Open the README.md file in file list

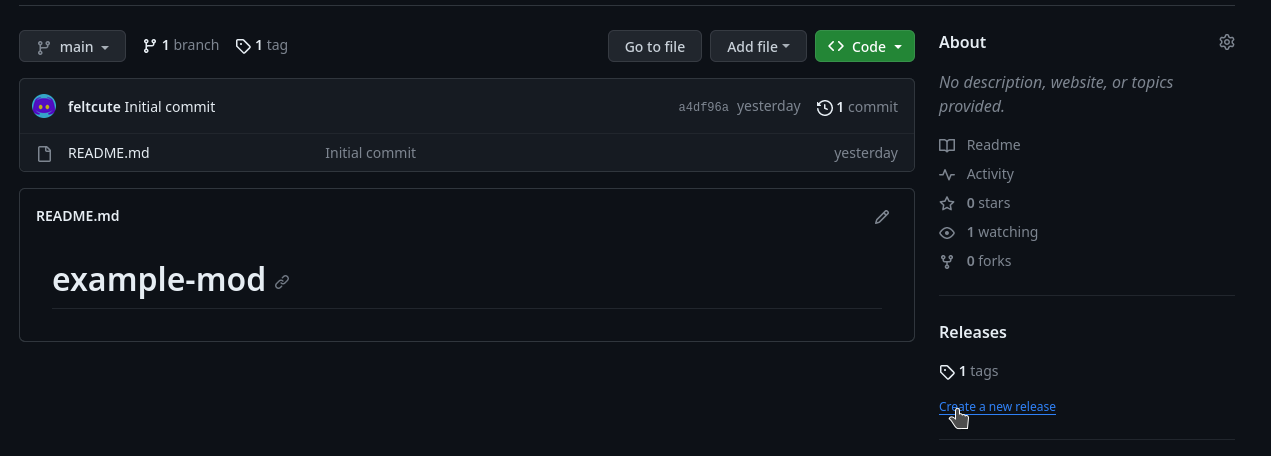point(109,153)
